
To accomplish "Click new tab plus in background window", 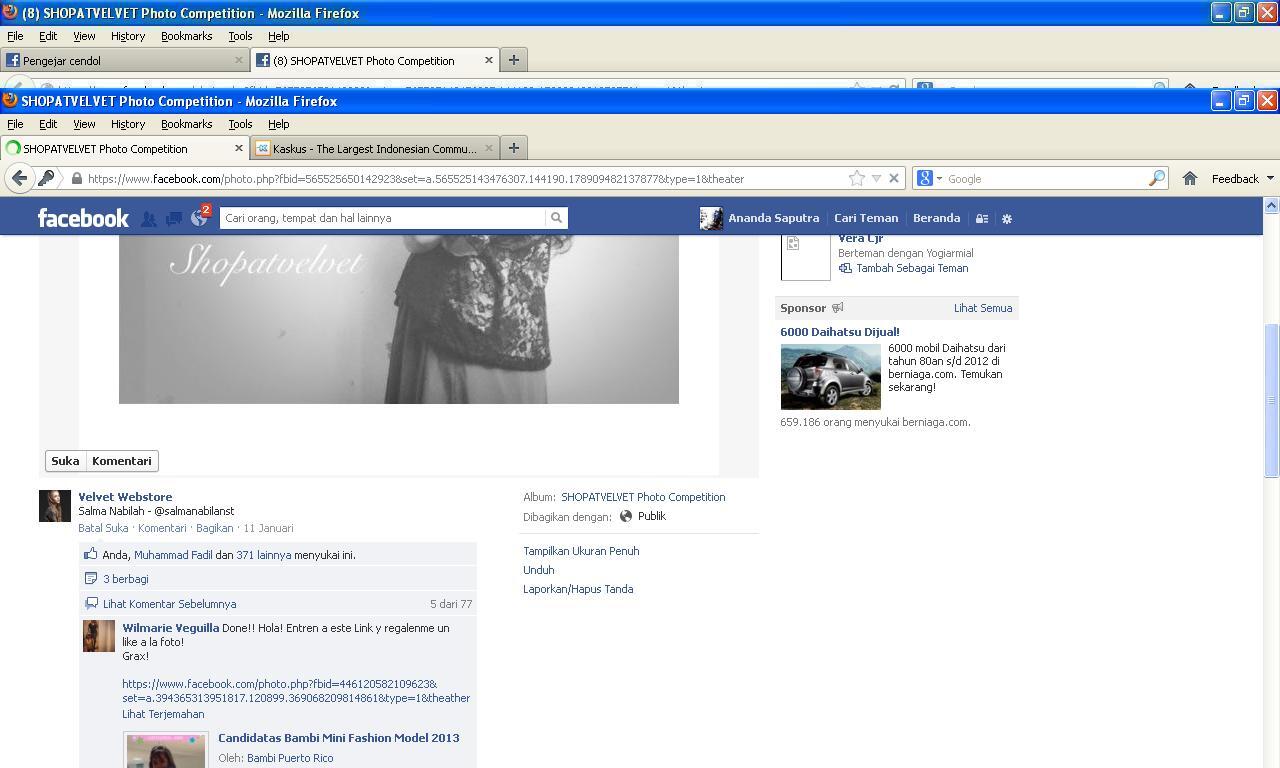I will 514,60.
